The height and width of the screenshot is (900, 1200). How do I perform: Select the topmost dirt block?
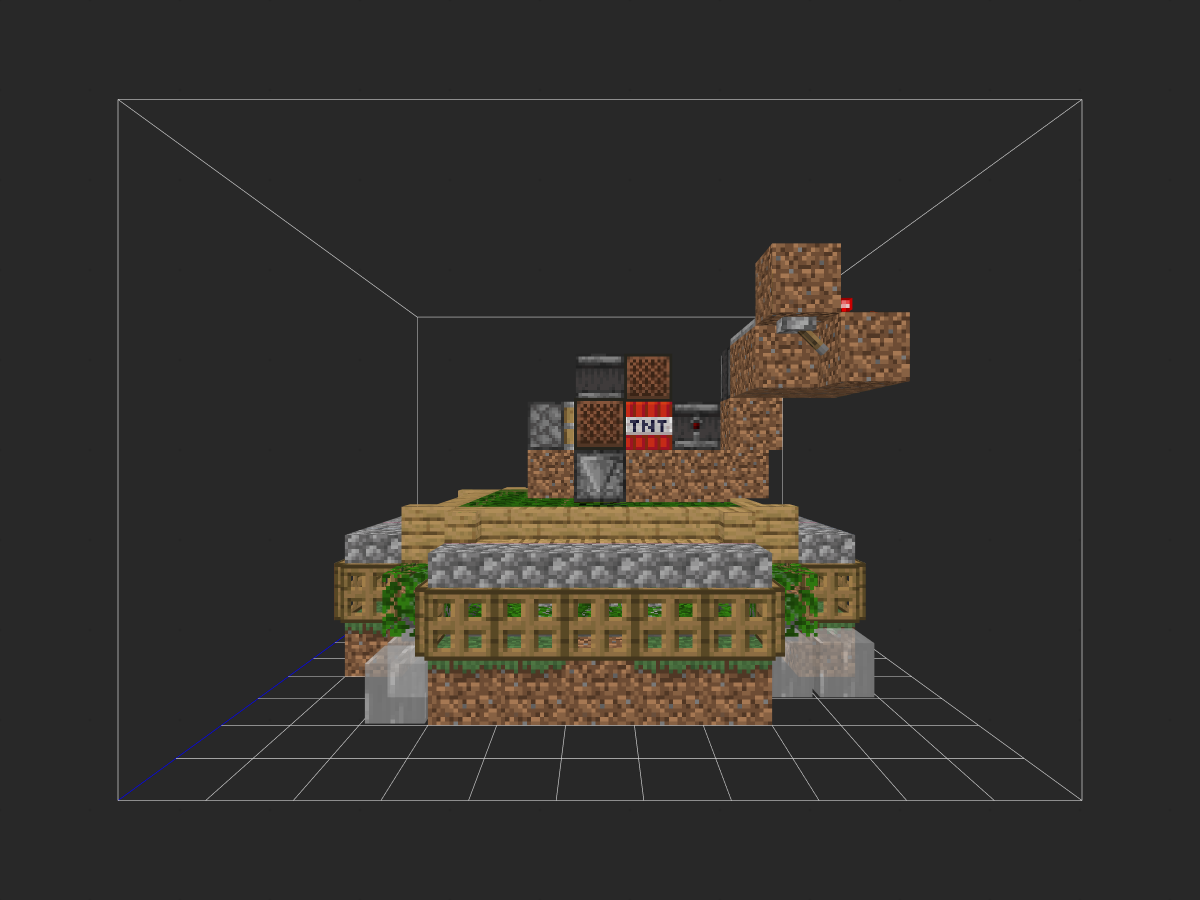click(798, 279)
